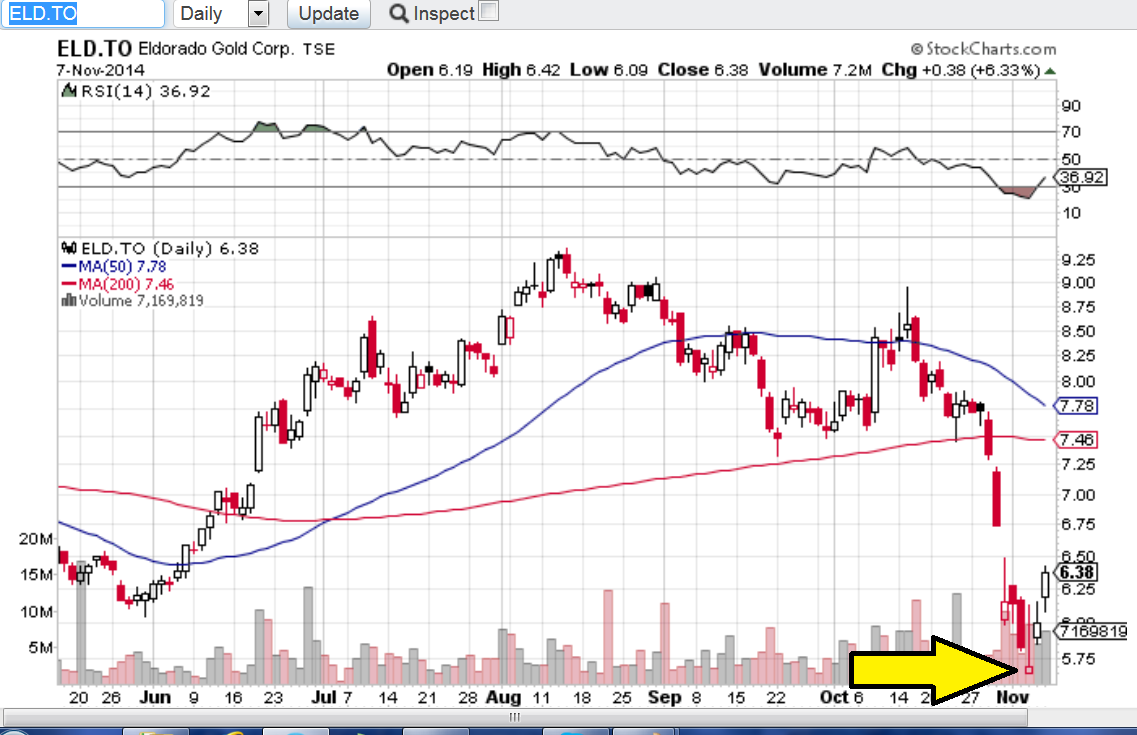Click the "RSI(14) 36.92" label

(146, 91)
